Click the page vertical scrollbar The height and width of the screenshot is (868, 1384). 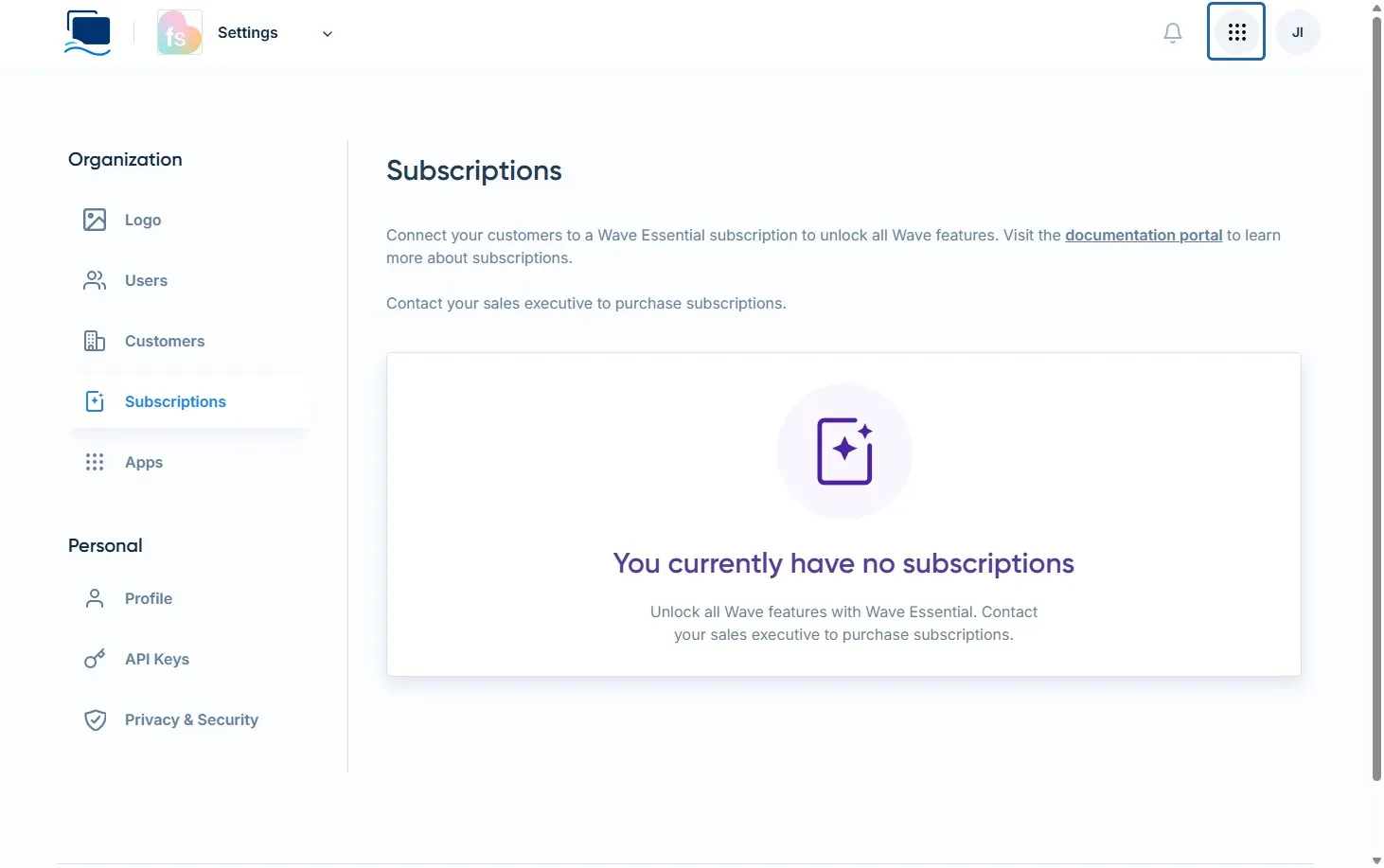click(1376, 398)
